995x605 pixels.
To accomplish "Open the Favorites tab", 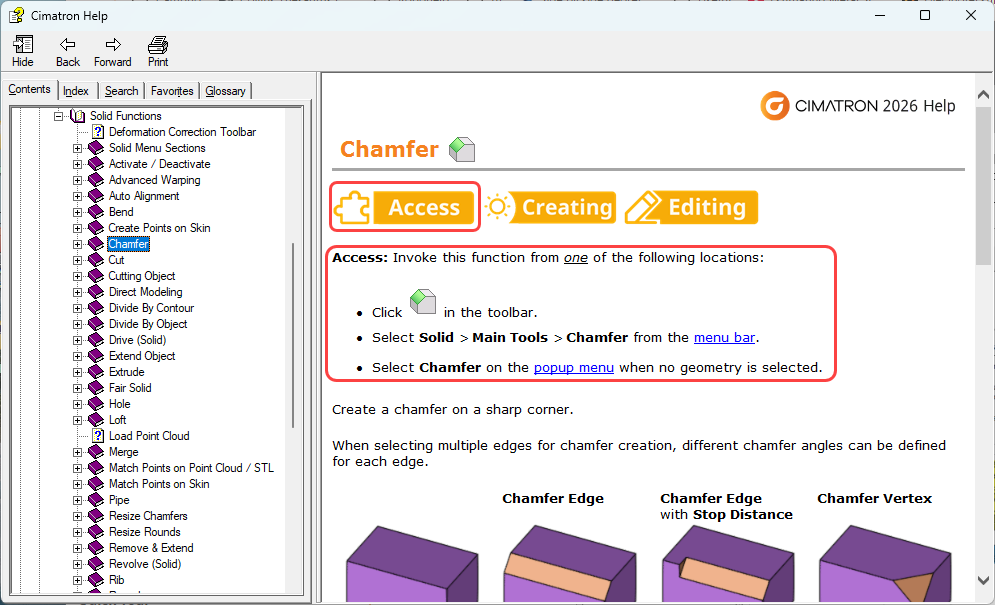I will [x=172, y=91].
